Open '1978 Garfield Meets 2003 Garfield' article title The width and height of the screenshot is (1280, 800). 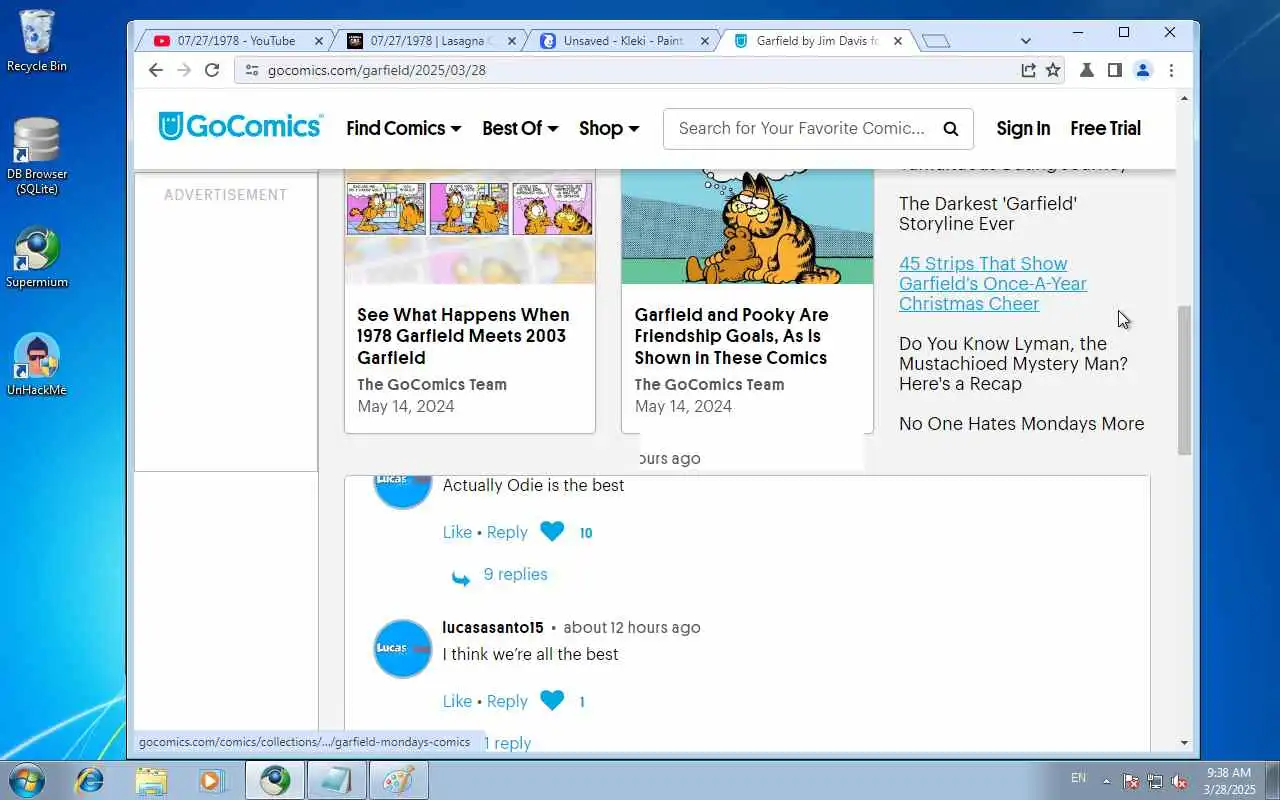tap(463, 336)
